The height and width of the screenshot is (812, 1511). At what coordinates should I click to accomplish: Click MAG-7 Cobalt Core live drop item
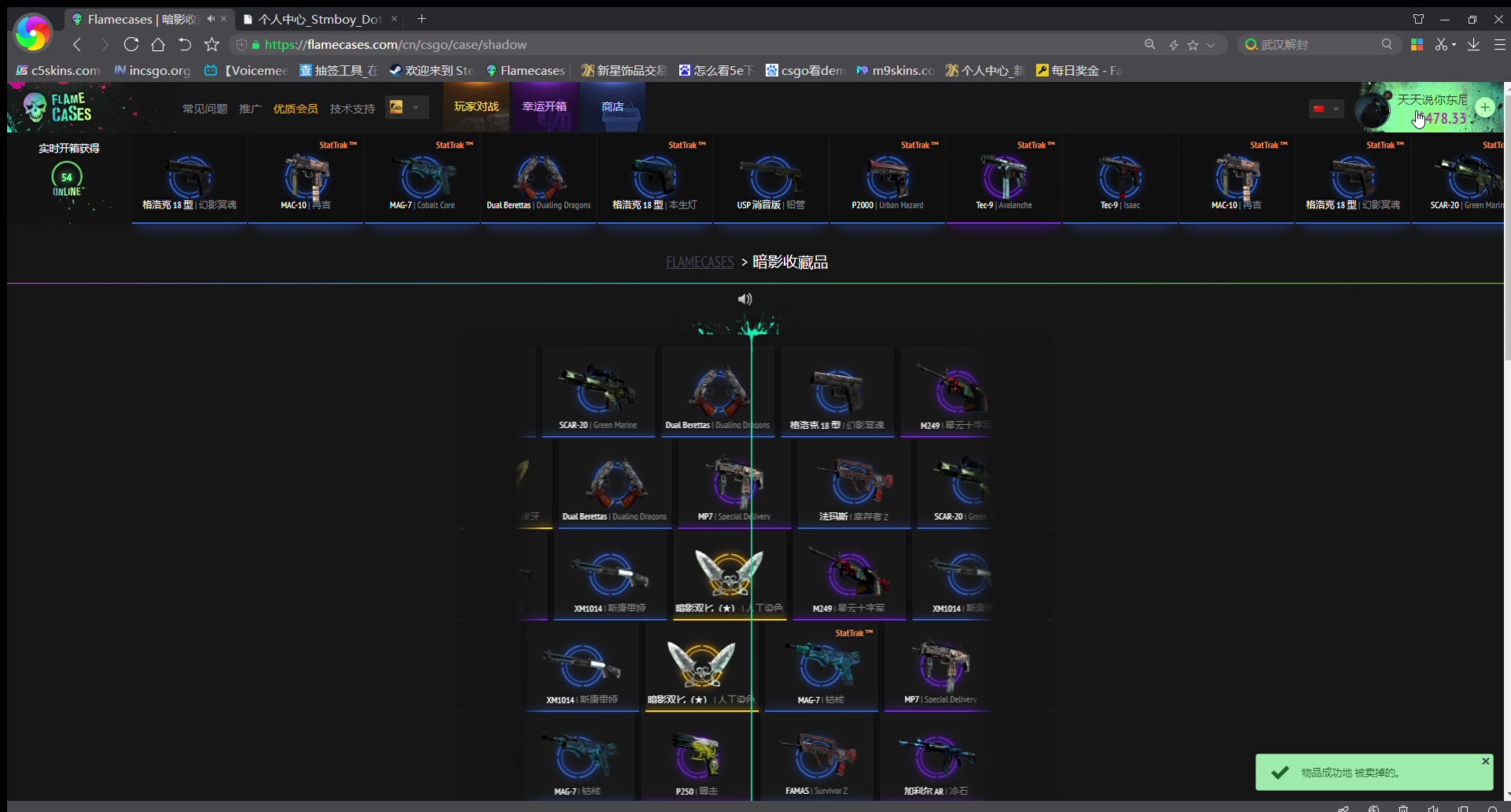[x=423, y=179]
